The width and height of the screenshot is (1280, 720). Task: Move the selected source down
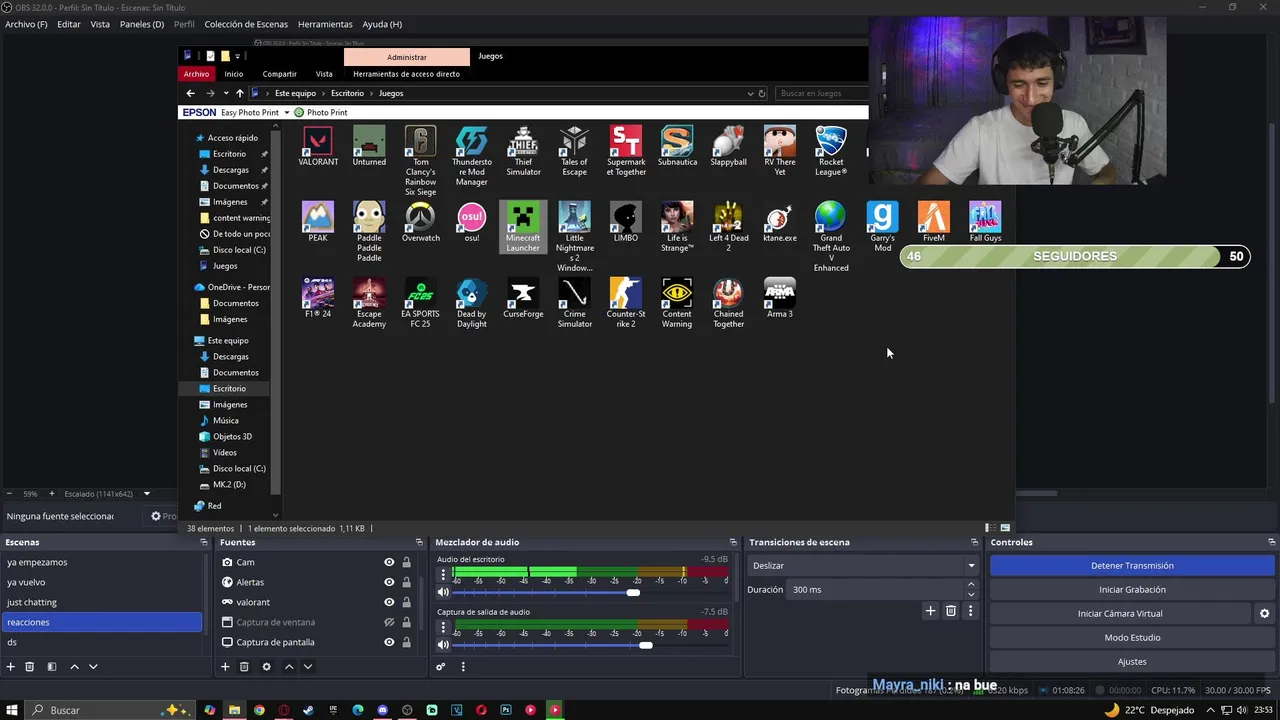point(308,667)
